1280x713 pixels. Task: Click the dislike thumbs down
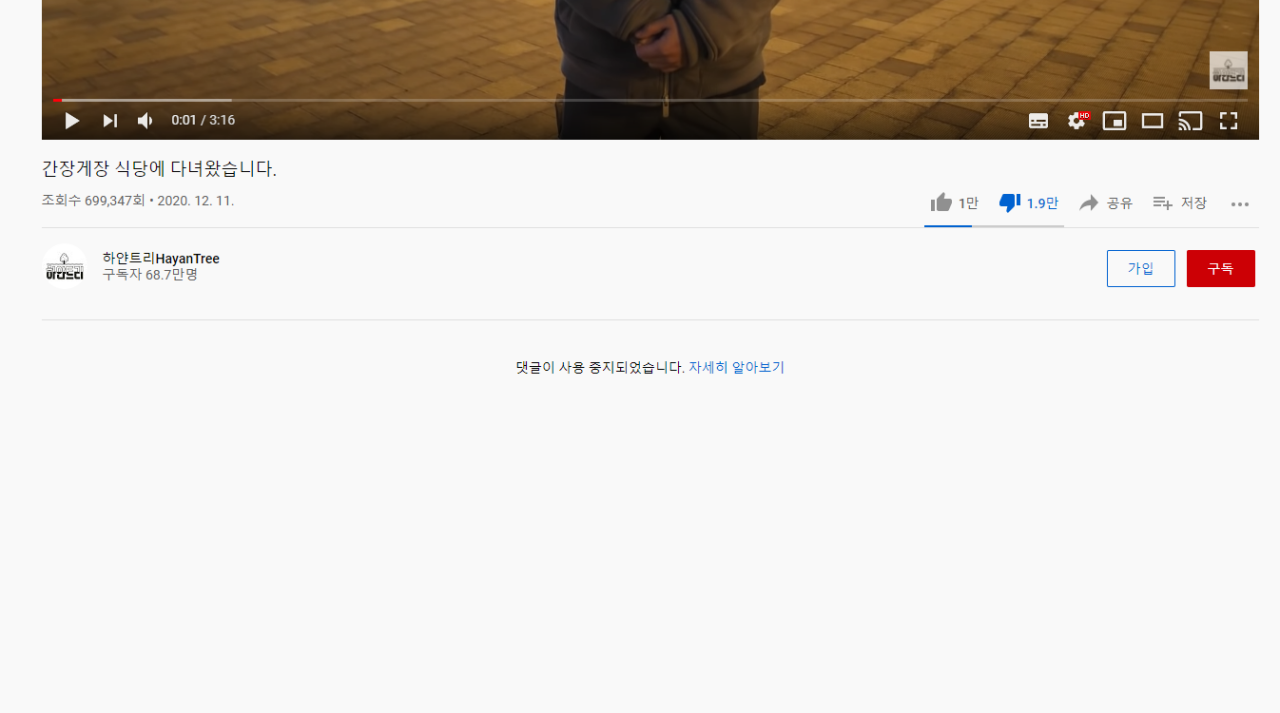[1028, 203]
